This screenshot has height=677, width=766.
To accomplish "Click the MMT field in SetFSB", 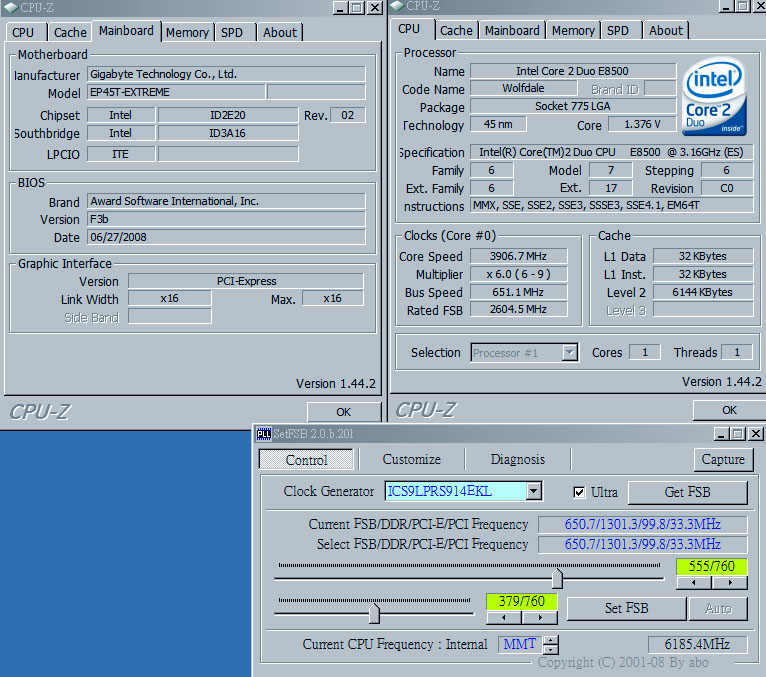I will 520,644.
